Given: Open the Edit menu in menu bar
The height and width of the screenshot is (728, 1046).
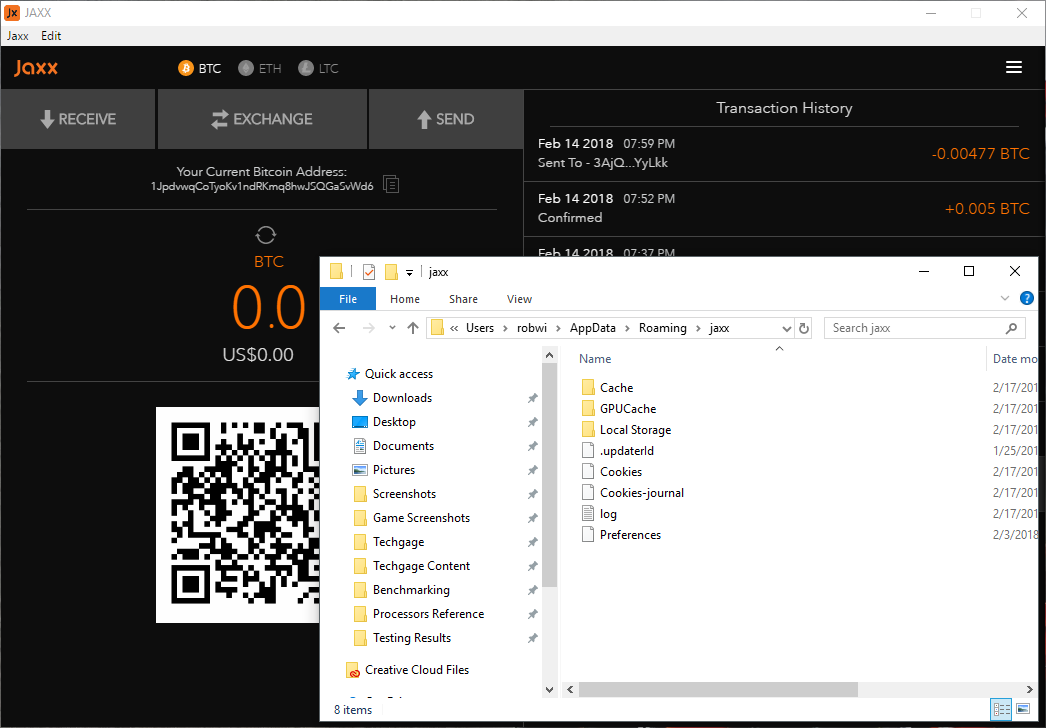Looking at the screenshot, I should tap(51, 36).
